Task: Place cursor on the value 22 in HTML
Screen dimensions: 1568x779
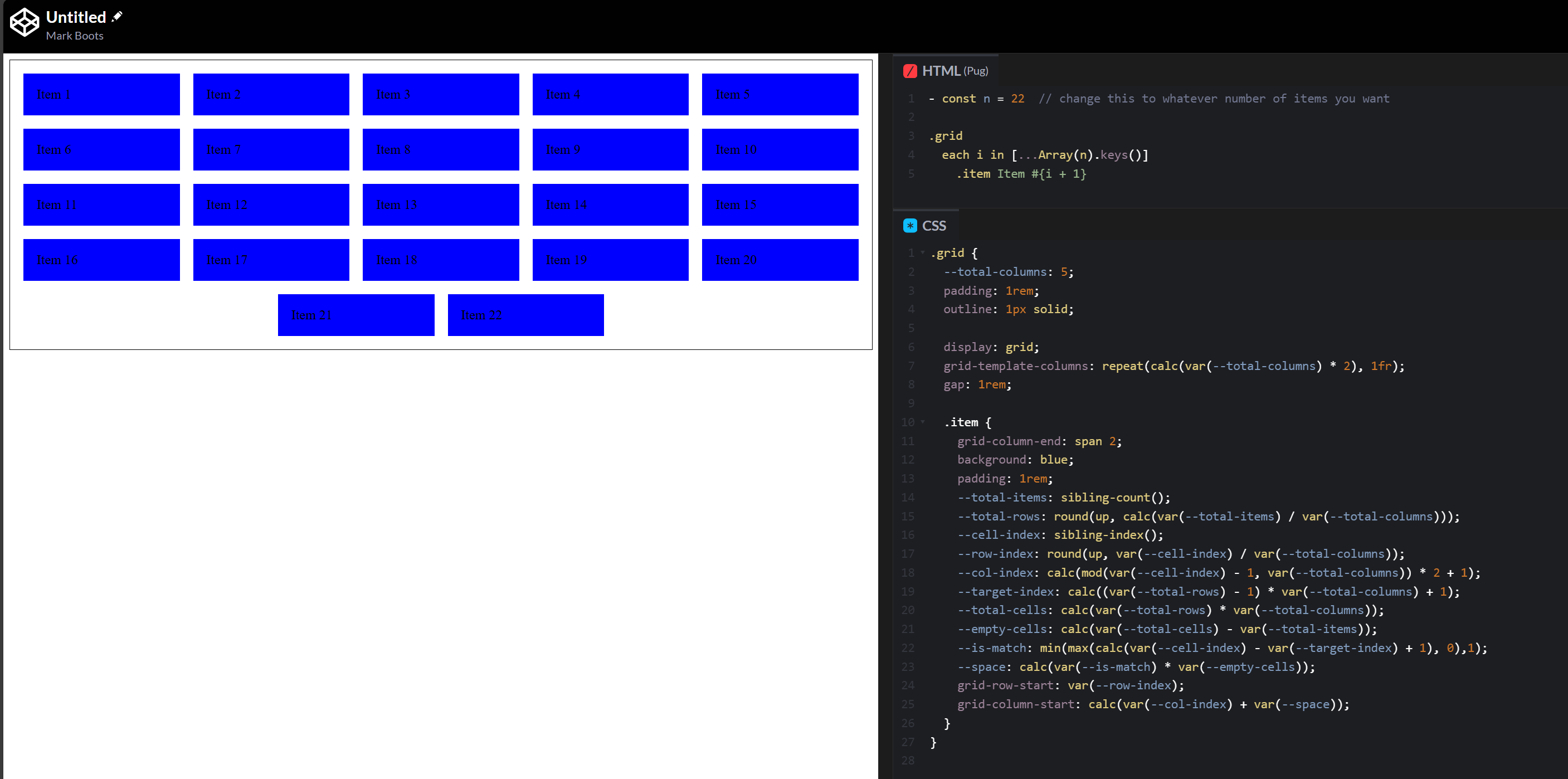Action: point(1017,99)
